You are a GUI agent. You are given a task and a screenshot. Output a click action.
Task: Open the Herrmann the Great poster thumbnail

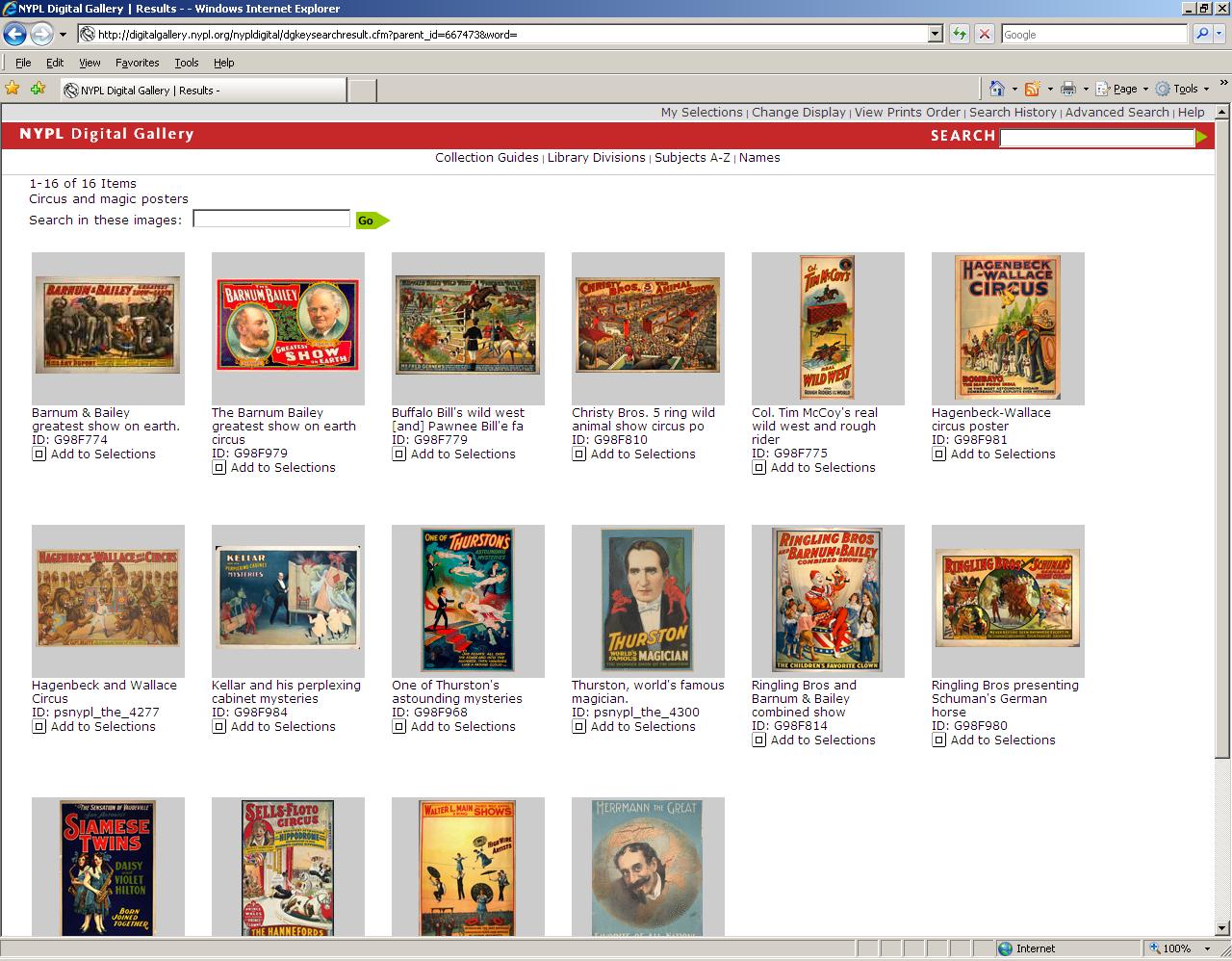pos(648,867)
